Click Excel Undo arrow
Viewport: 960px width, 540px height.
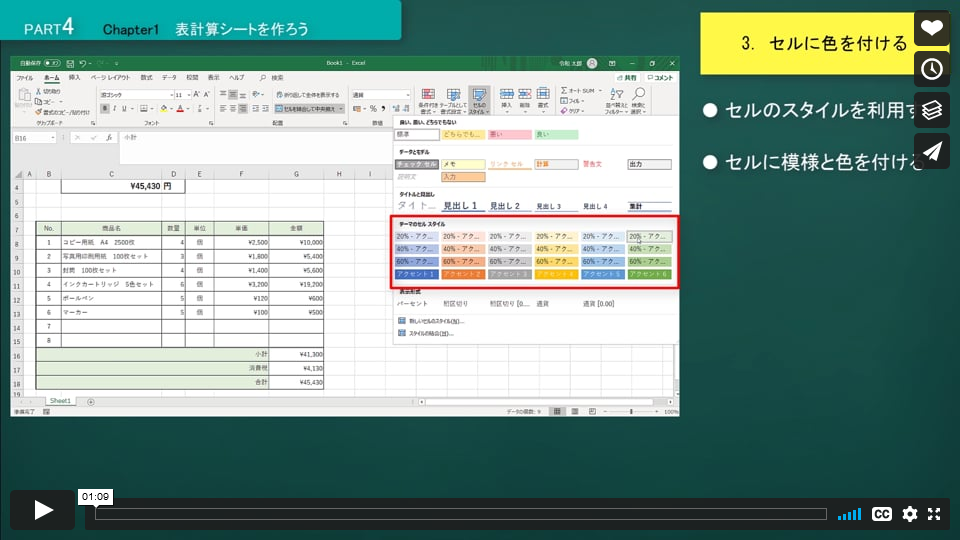click(83, 63)
